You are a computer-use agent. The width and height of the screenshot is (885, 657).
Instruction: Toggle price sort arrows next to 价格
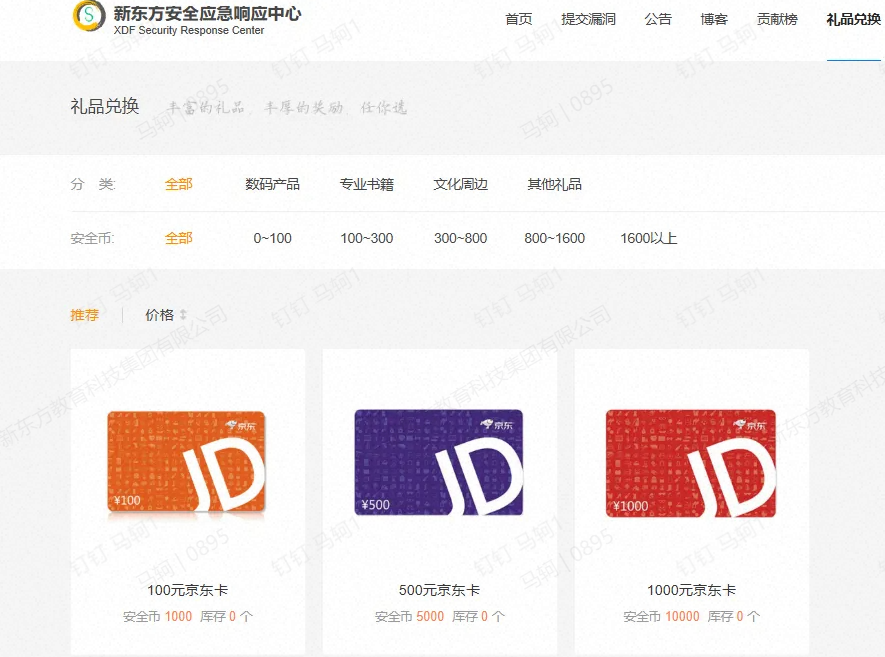tap(183, 315)
